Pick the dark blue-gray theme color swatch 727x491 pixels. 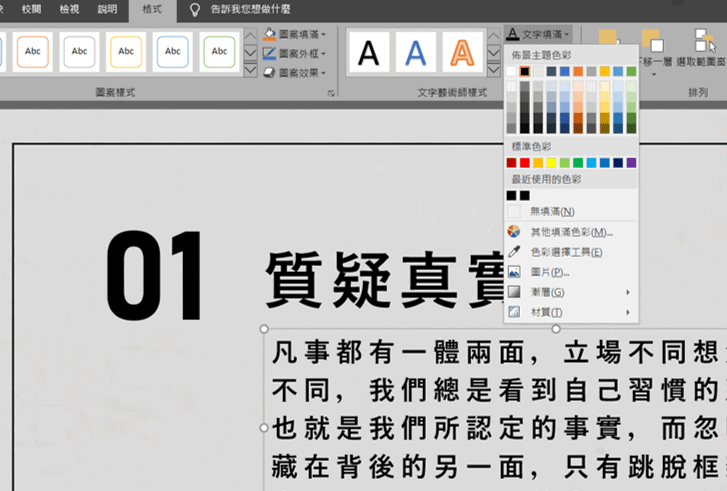pyautogui.click(x=551, y=71)
